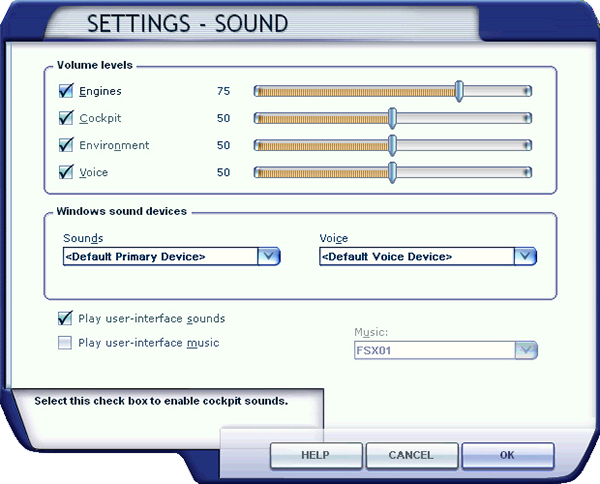This screenshot has height=484, width=600.
Task: Open the HELP button
Action: [x=316, y=455]
